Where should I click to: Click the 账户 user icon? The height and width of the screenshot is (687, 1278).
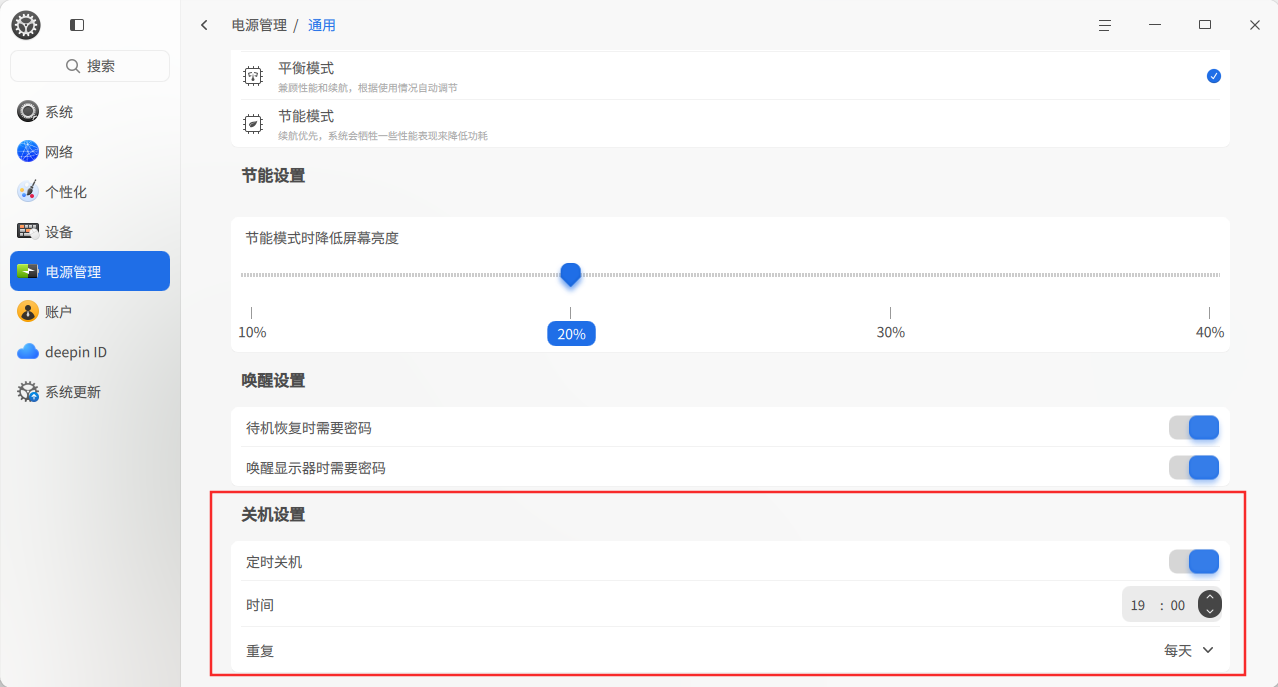point(28,312)
